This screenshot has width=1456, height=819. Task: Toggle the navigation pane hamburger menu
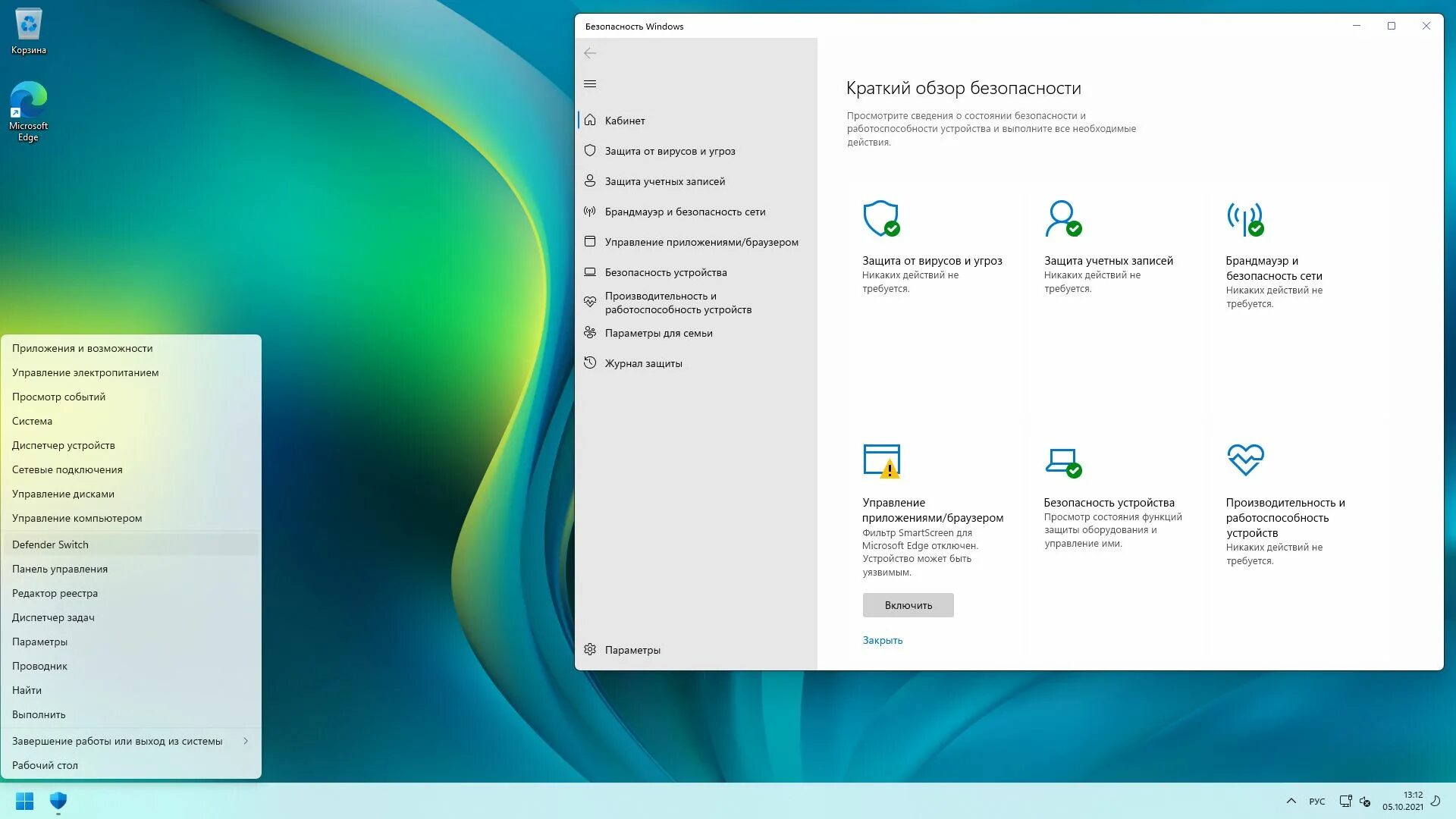(x=590, y=83)
